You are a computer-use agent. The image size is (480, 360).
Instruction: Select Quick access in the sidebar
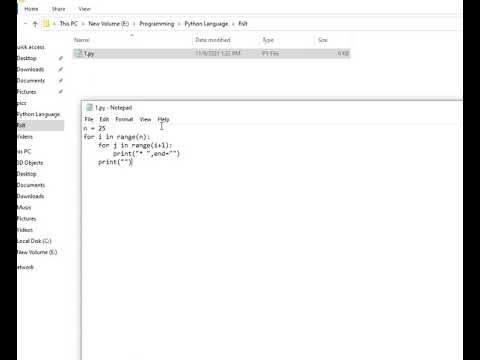coord(31,47)
